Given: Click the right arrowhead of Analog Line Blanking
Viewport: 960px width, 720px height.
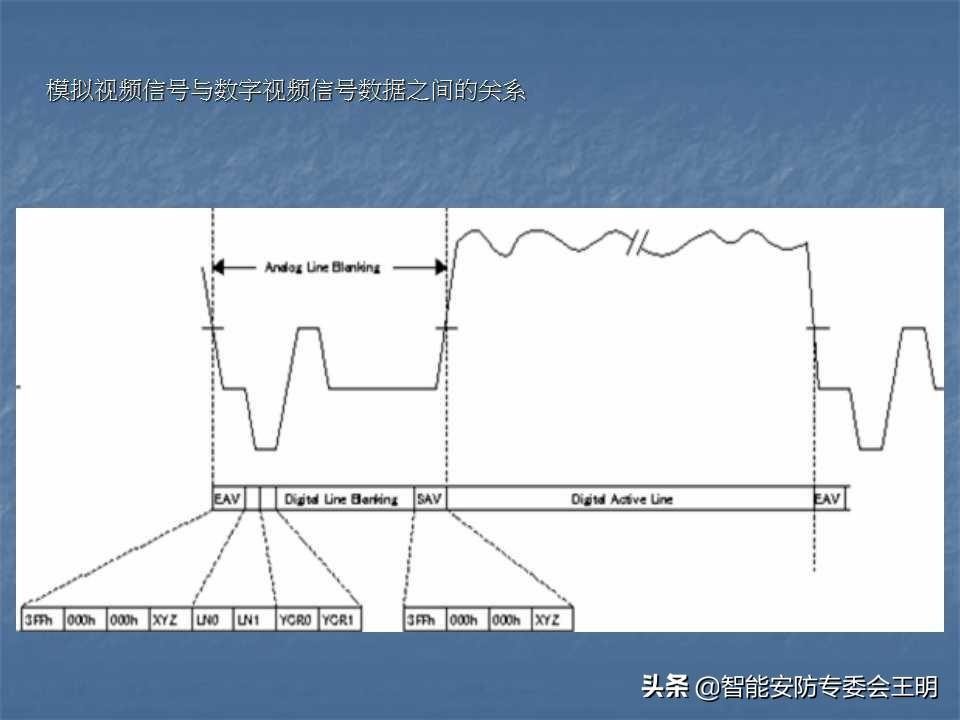Looking at the screenshot, I should pyautogui.click(x=438, y=268).
